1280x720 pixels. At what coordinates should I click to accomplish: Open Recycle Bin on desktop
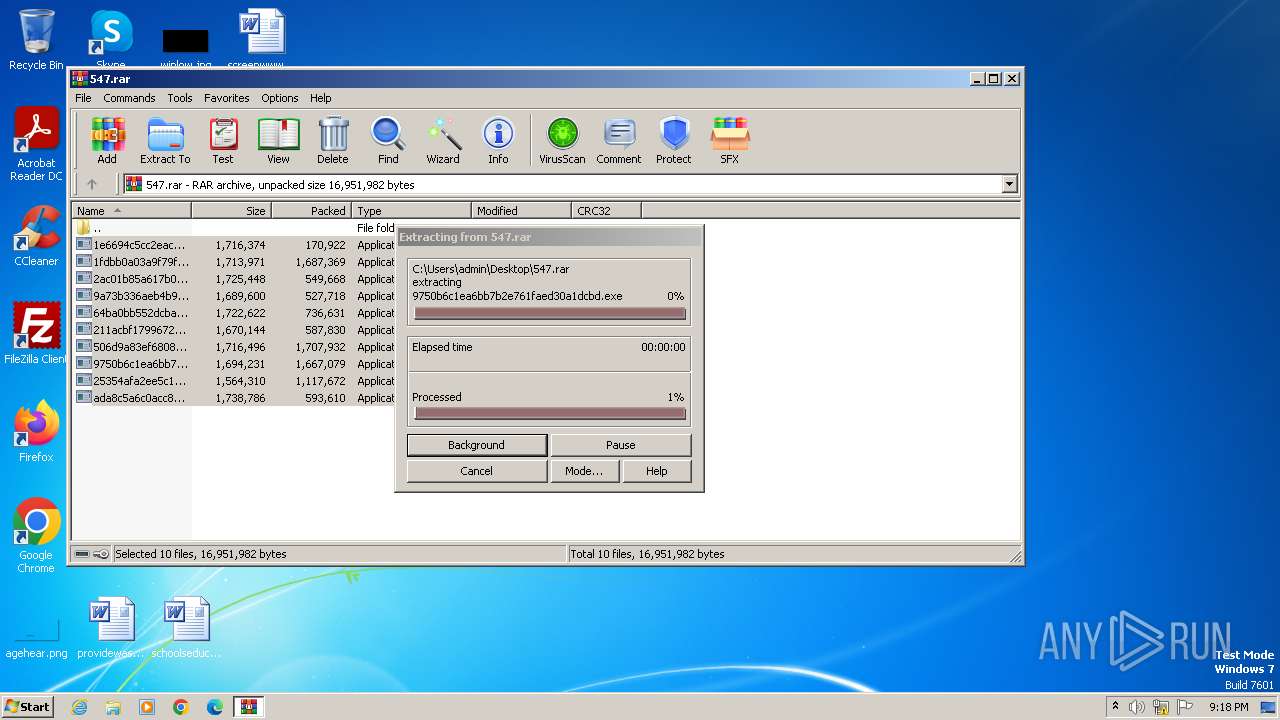36,40
